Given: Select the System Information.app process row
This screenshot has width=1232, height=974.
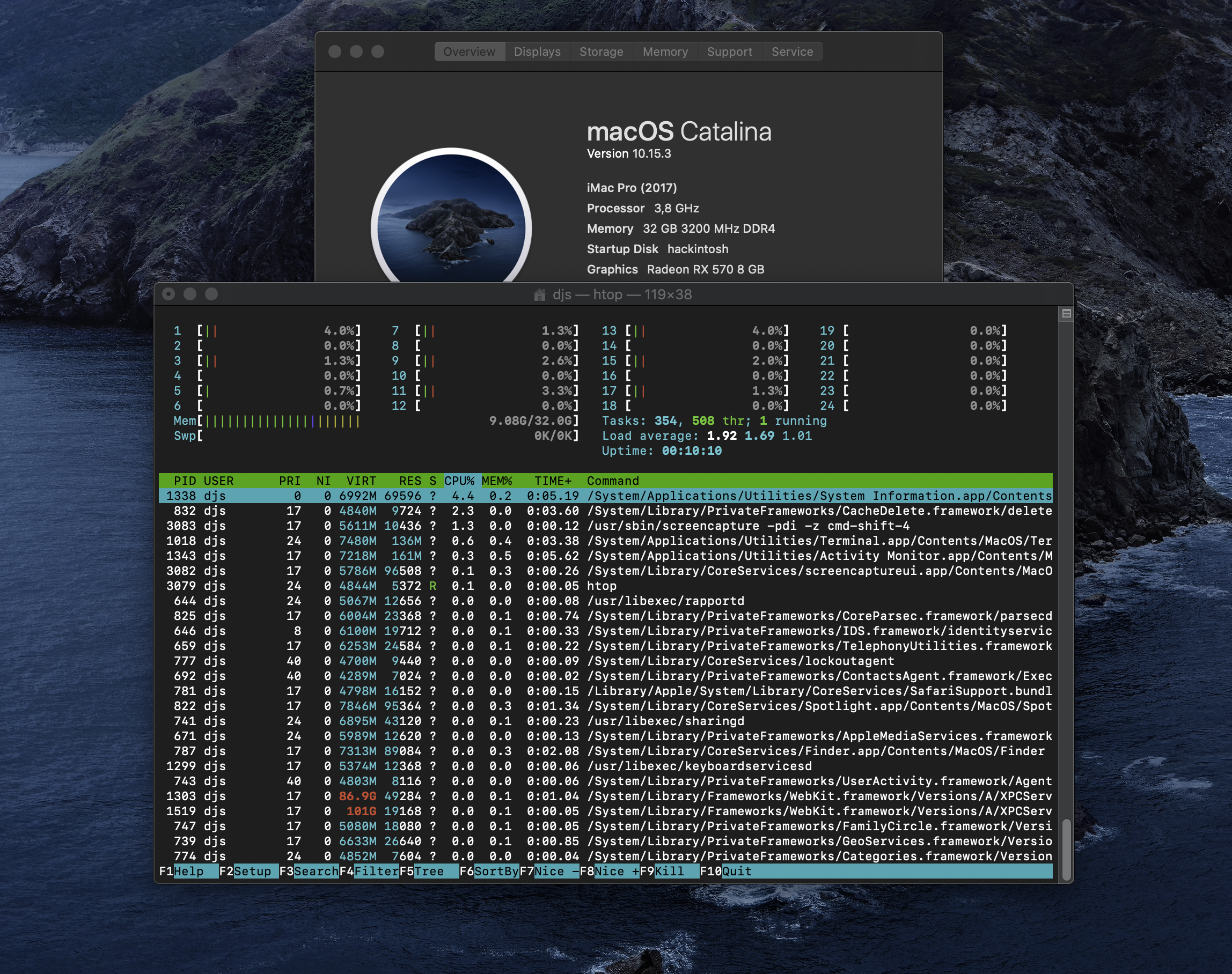Looking at the screenshot, I should coord(606,496).
